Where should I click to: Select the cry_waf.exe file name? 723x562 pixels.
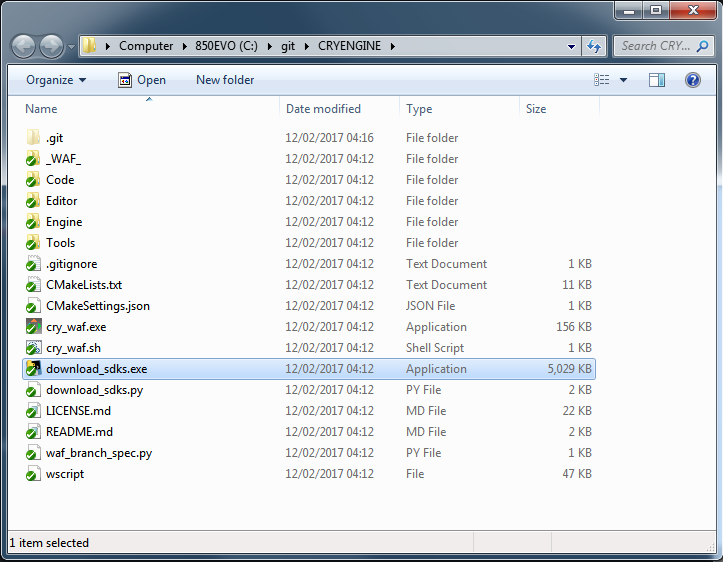76,327
